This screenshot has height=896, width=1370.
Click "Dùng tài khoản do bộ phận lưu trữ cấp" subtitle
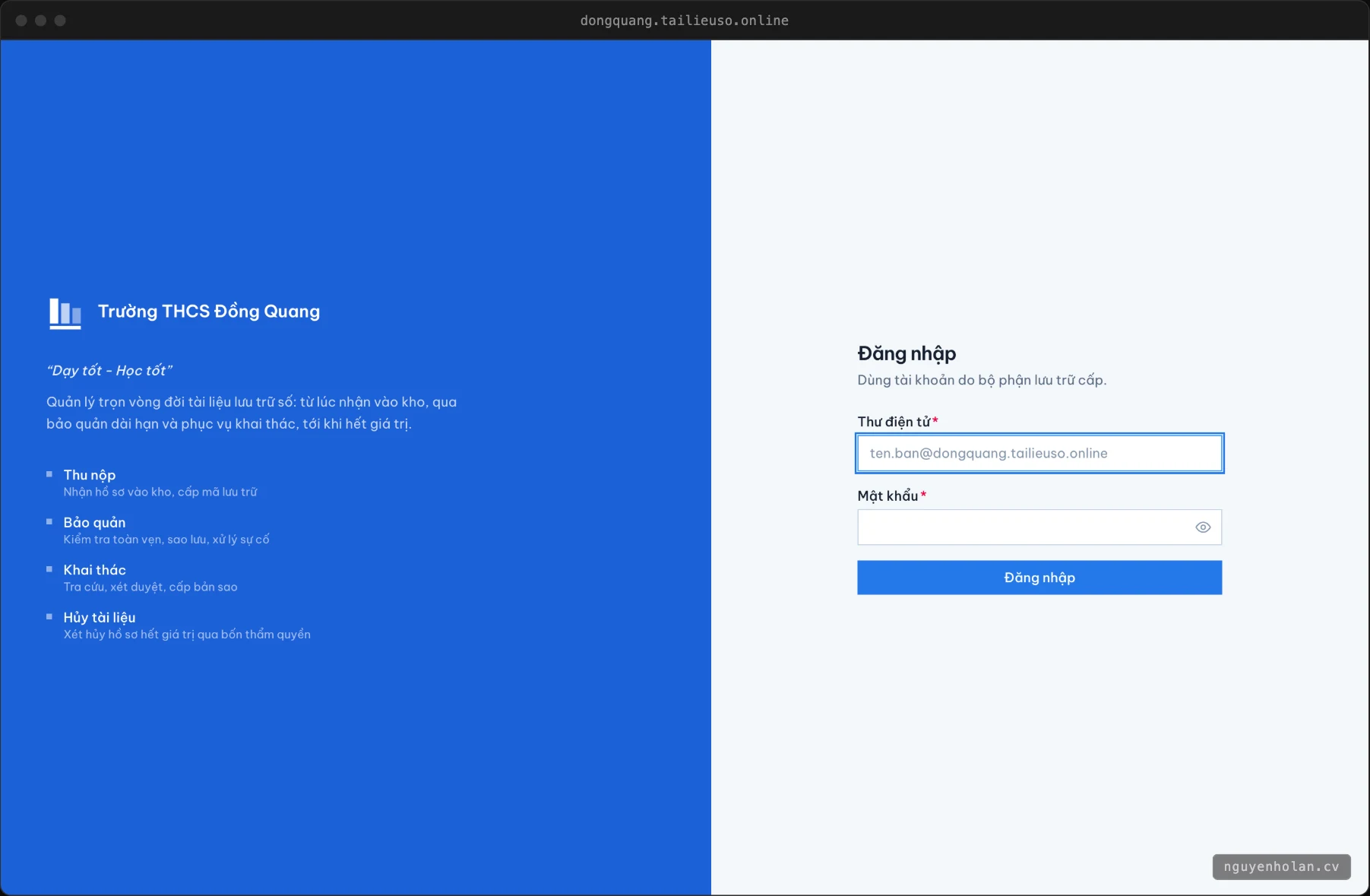coord(982,380)
